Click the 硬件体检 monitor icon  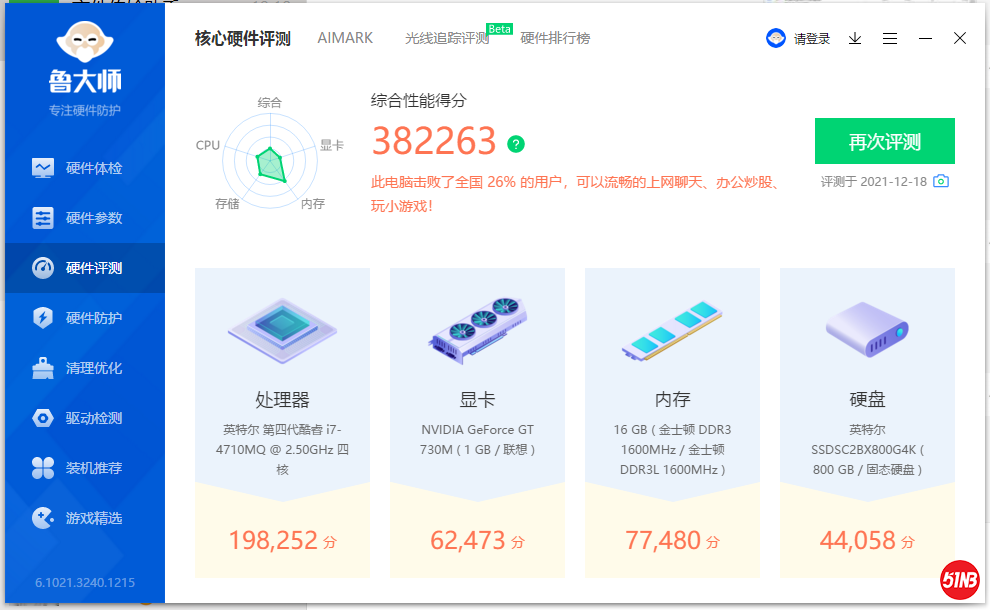pyautogui.click(x=43, y=168)
